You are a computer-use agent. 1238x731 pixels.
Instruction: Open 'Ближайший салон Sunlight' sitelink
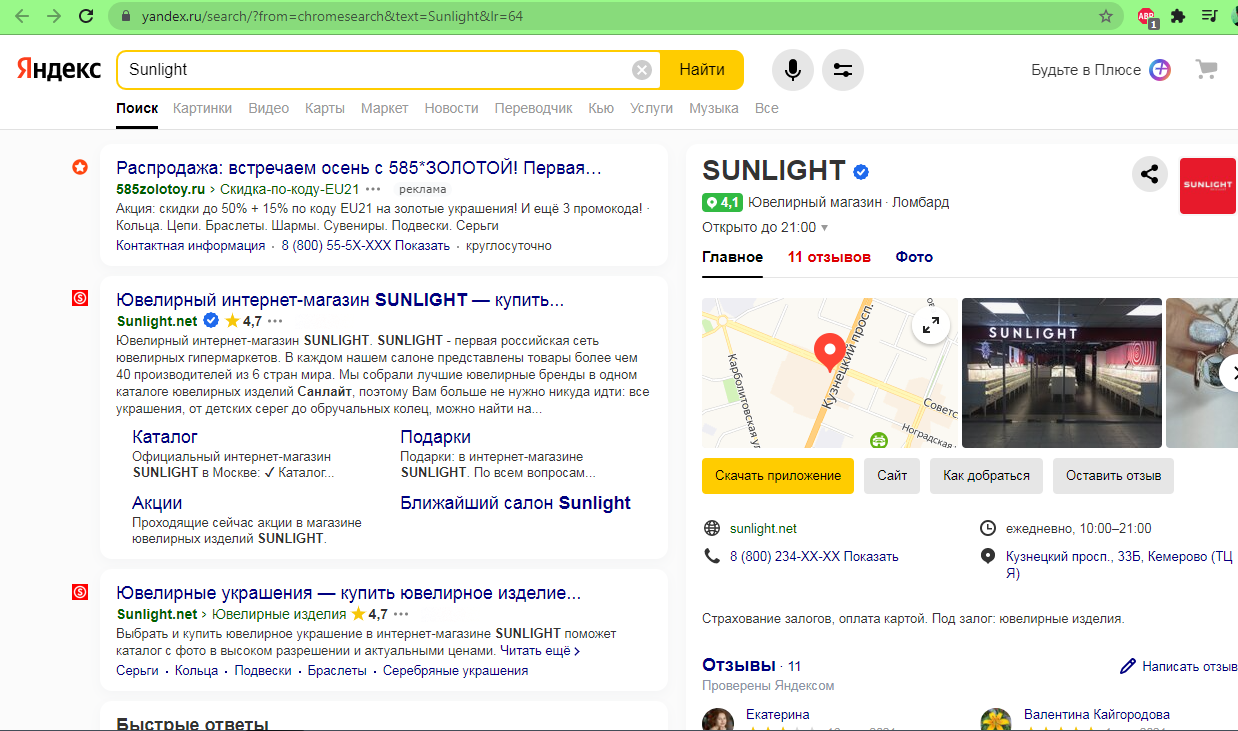(515, 503)
